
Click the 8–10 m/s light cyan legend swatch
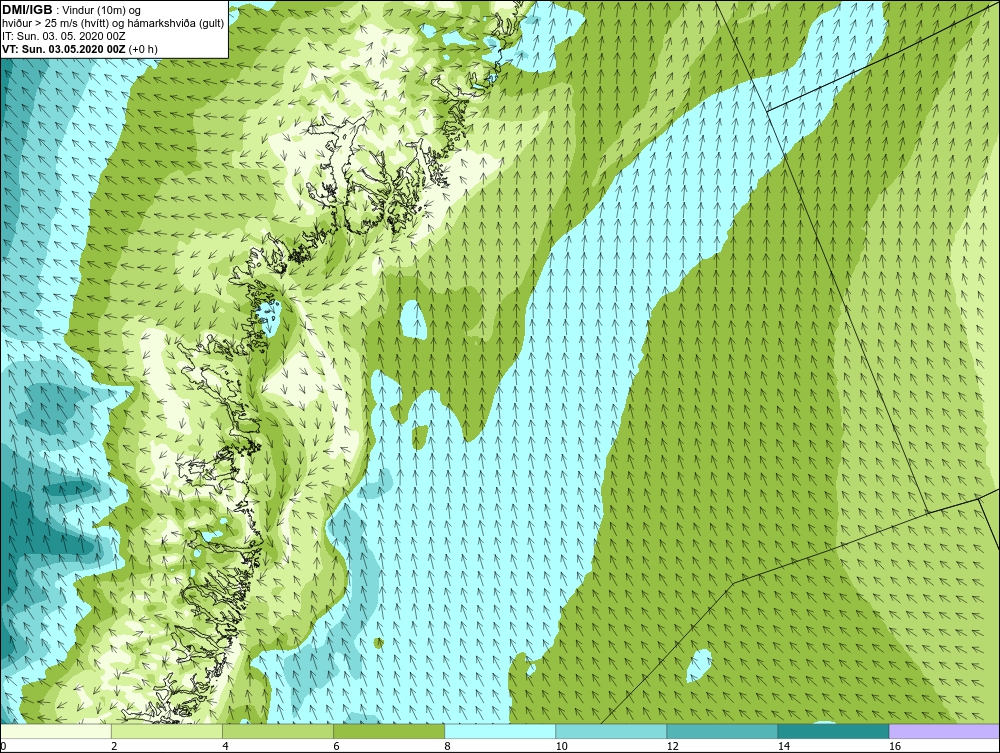pos(500,731)
